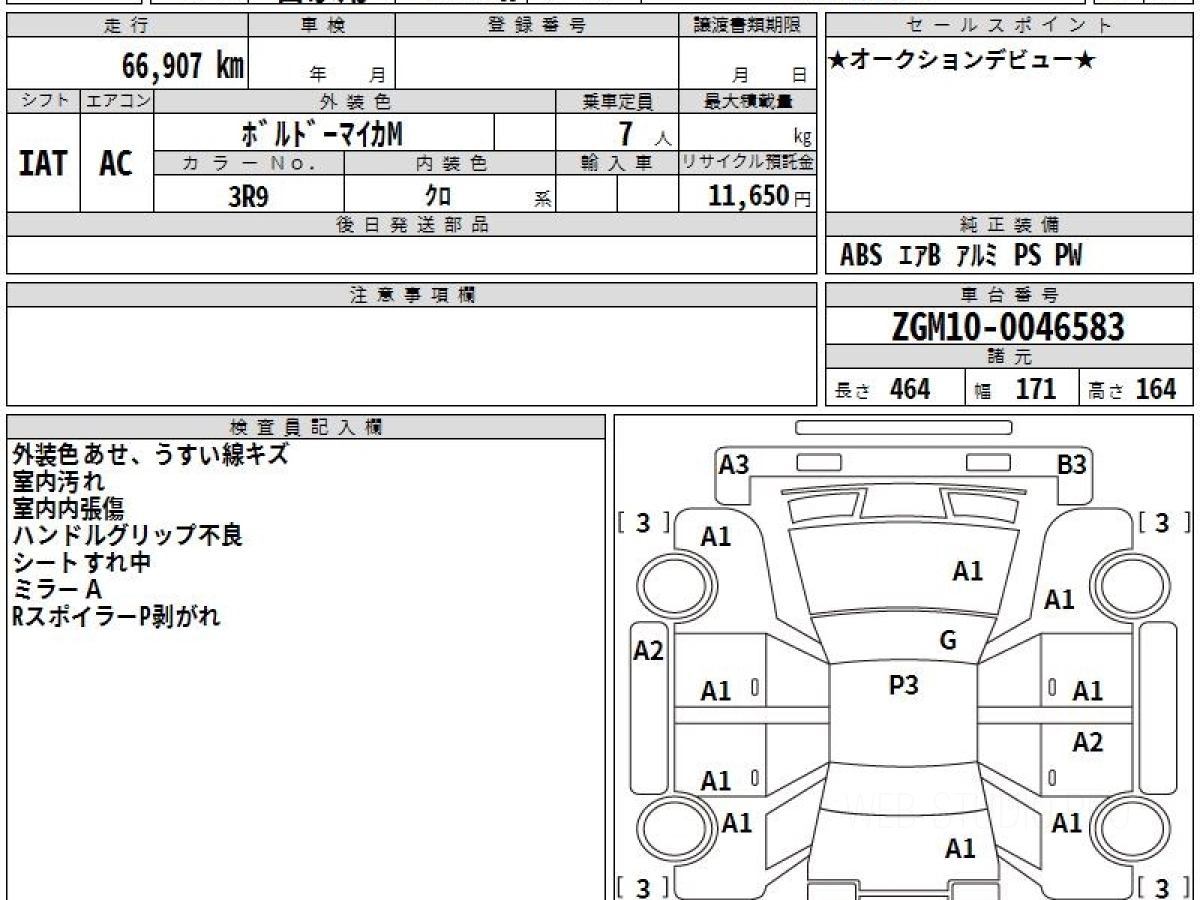Click the height value 高さ 164

[1132, 390]
